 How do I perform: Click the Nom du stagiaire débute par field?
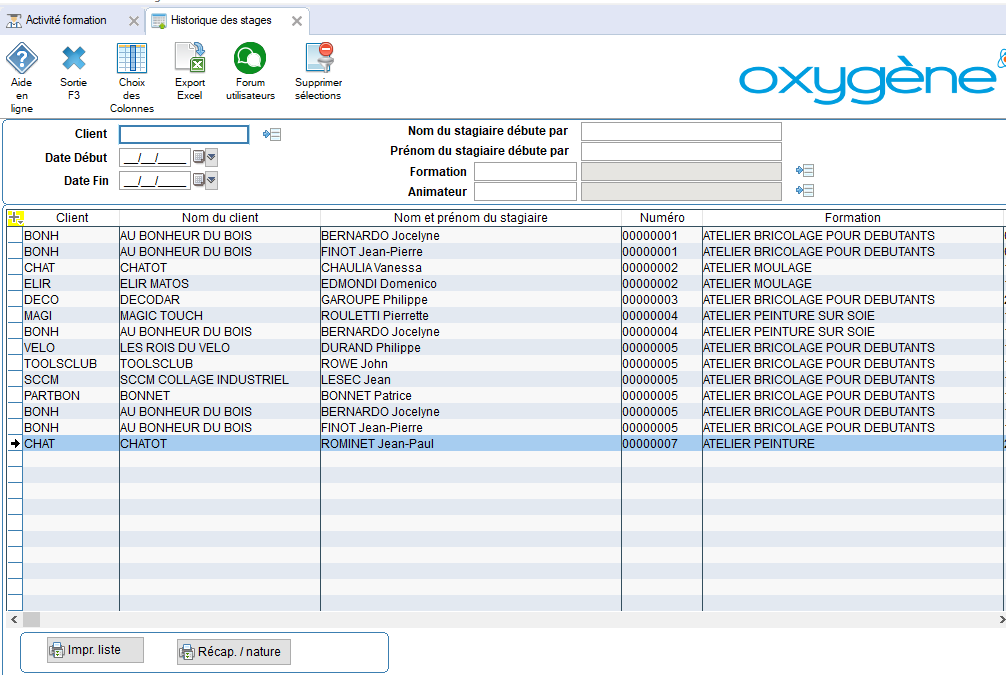[680, 132]
